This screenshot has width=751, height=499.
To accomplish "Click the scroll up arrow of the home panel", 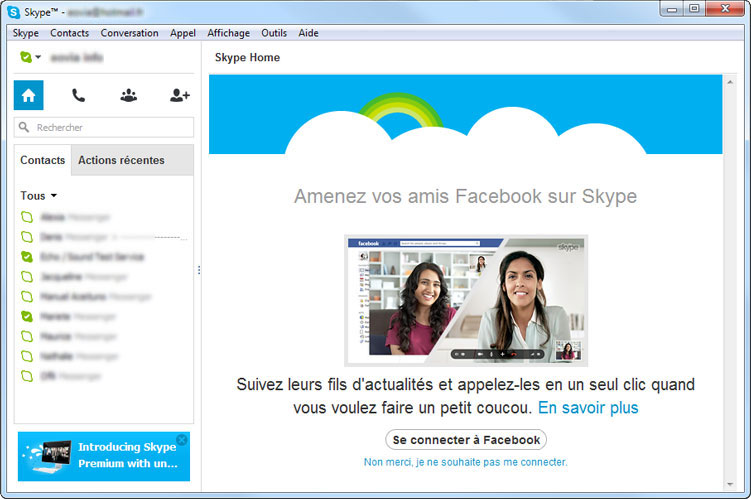I will pos(730,82).
